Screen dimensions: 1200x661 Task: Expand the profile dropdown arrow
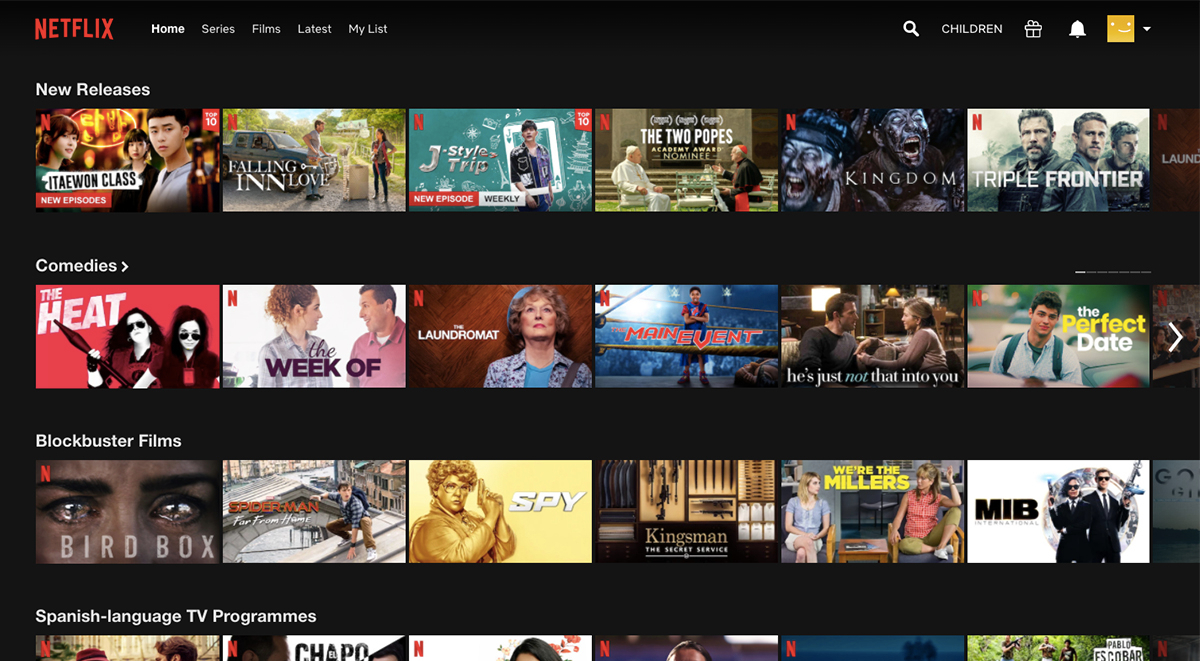point(1147,29)
